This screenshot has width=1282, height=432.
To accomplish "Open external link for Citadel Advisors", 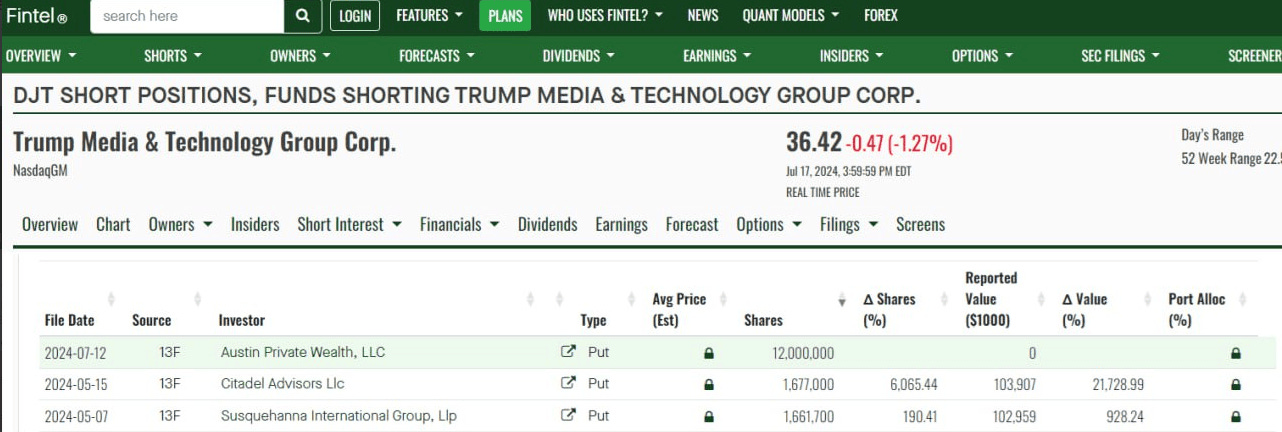I will point(568,383).
